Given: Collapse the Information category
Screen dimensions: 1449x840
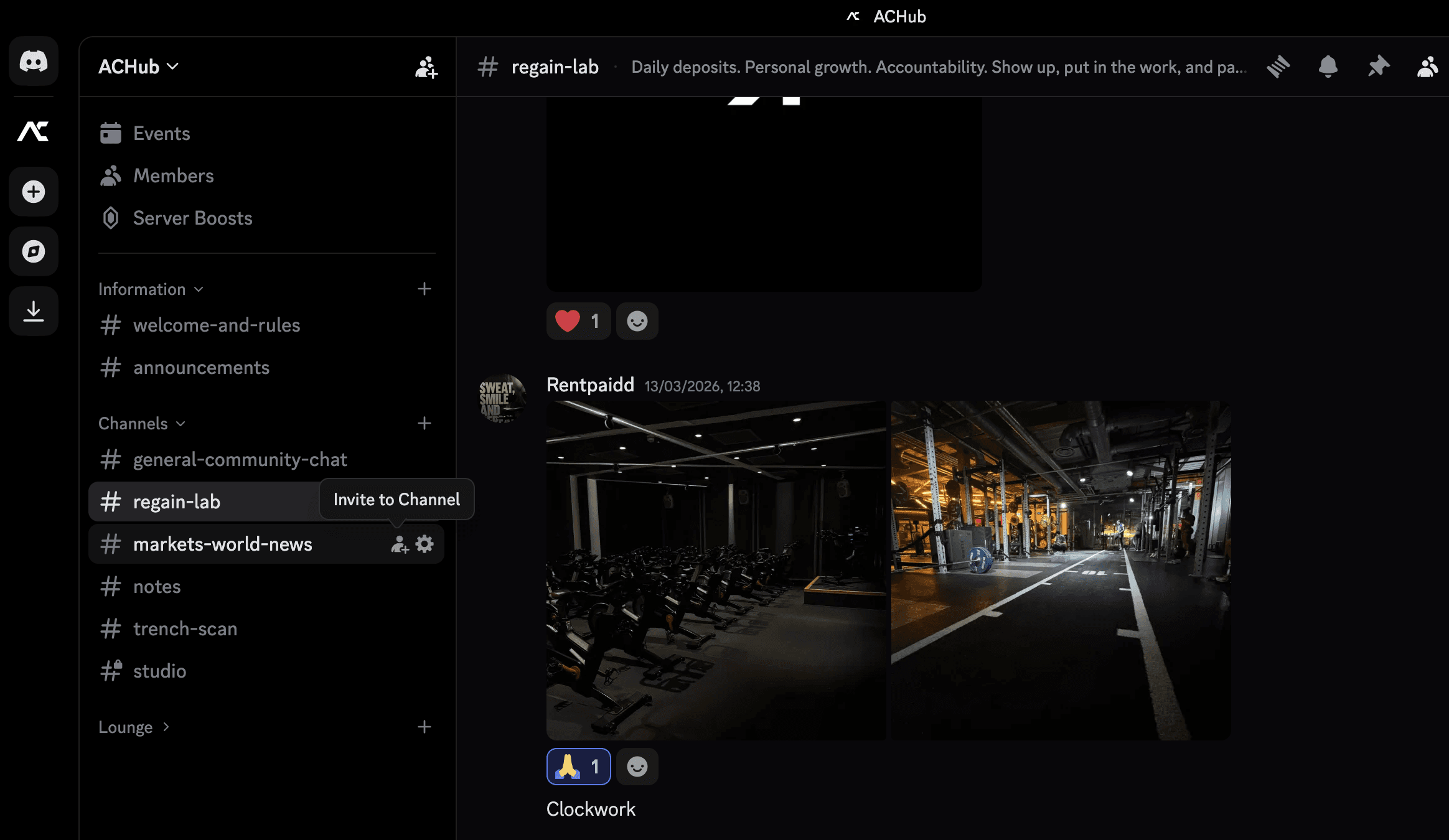Looking at the screenshot, I should pyautogui.click(x=151, y=289).
